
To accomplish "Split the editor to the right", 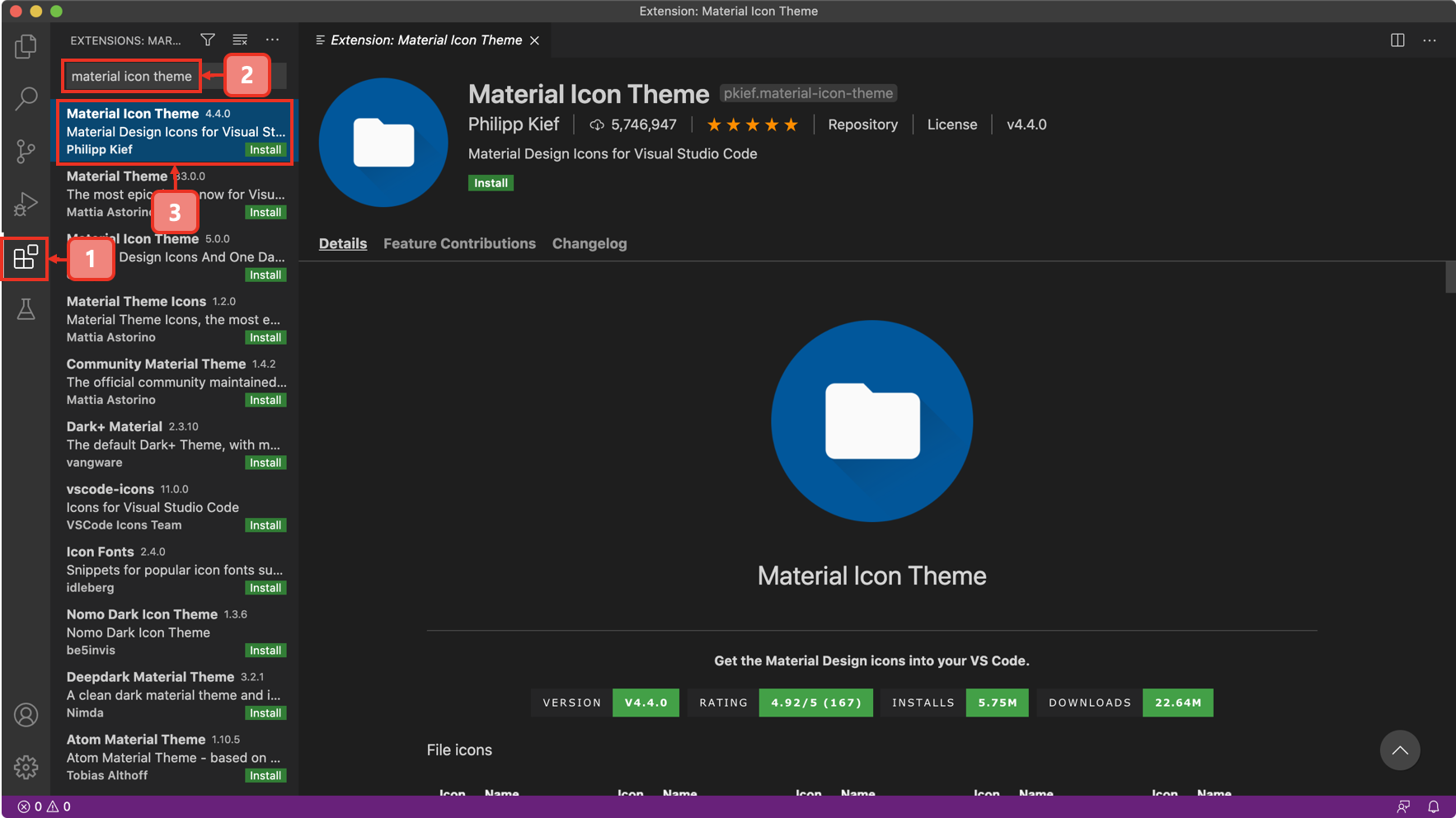I will [1397, 40].
